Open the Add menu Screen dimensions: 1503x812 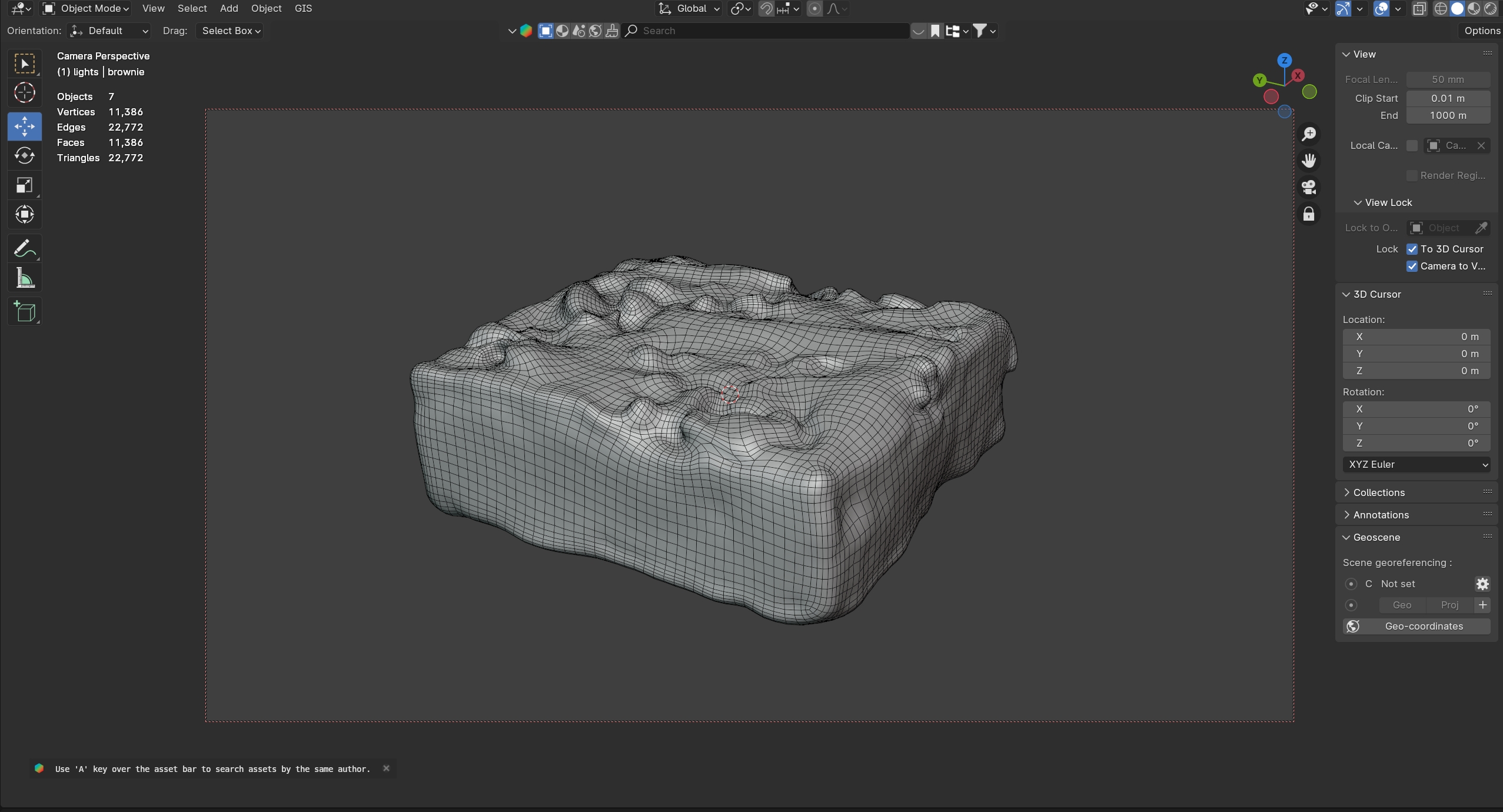(228, 8)
